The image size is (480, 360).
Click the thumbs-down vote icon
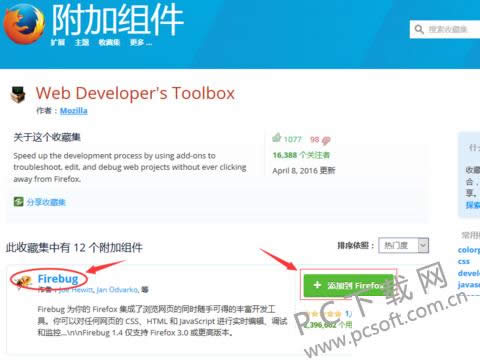pyautogui.click(x=326, y=141)
